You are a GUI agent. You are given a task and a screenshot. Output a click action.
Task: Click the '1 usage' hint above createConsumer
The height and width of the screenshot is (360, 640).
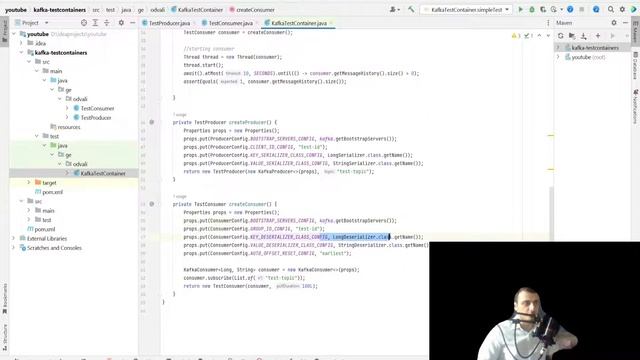tap(180, 196)
